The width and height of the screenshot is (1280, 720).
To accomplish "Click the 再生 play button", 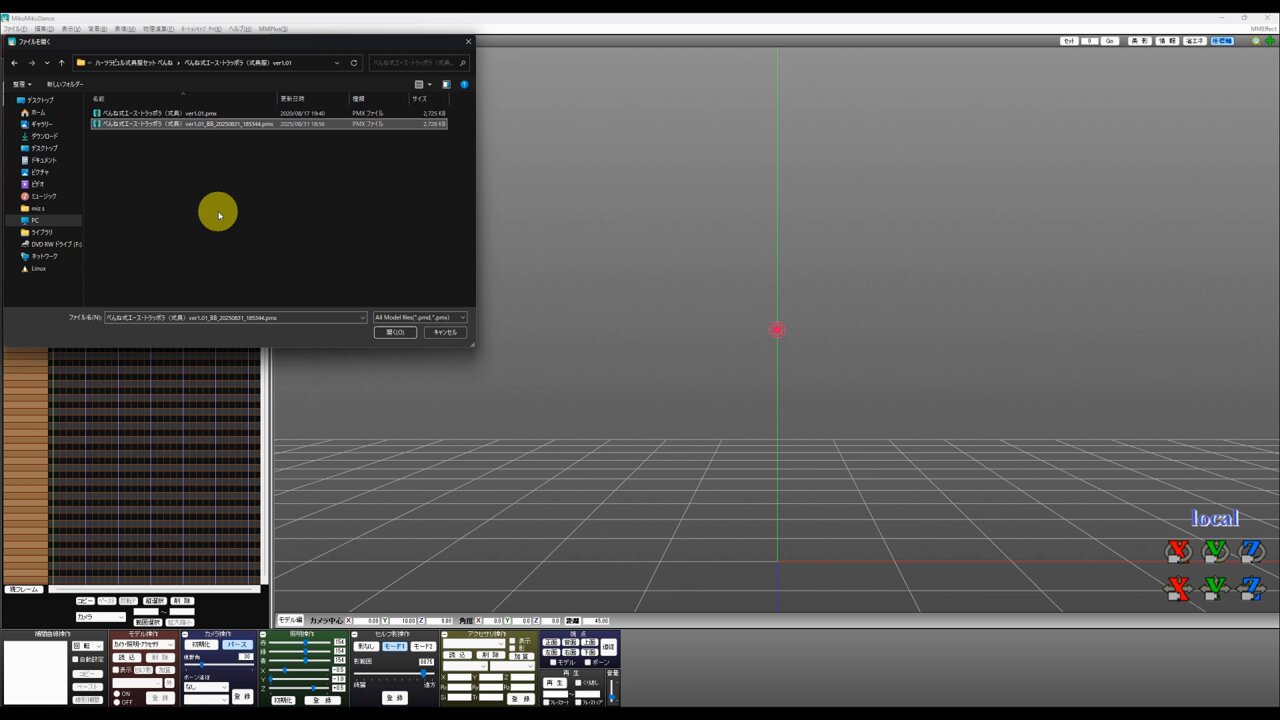I will coord(555,683).
